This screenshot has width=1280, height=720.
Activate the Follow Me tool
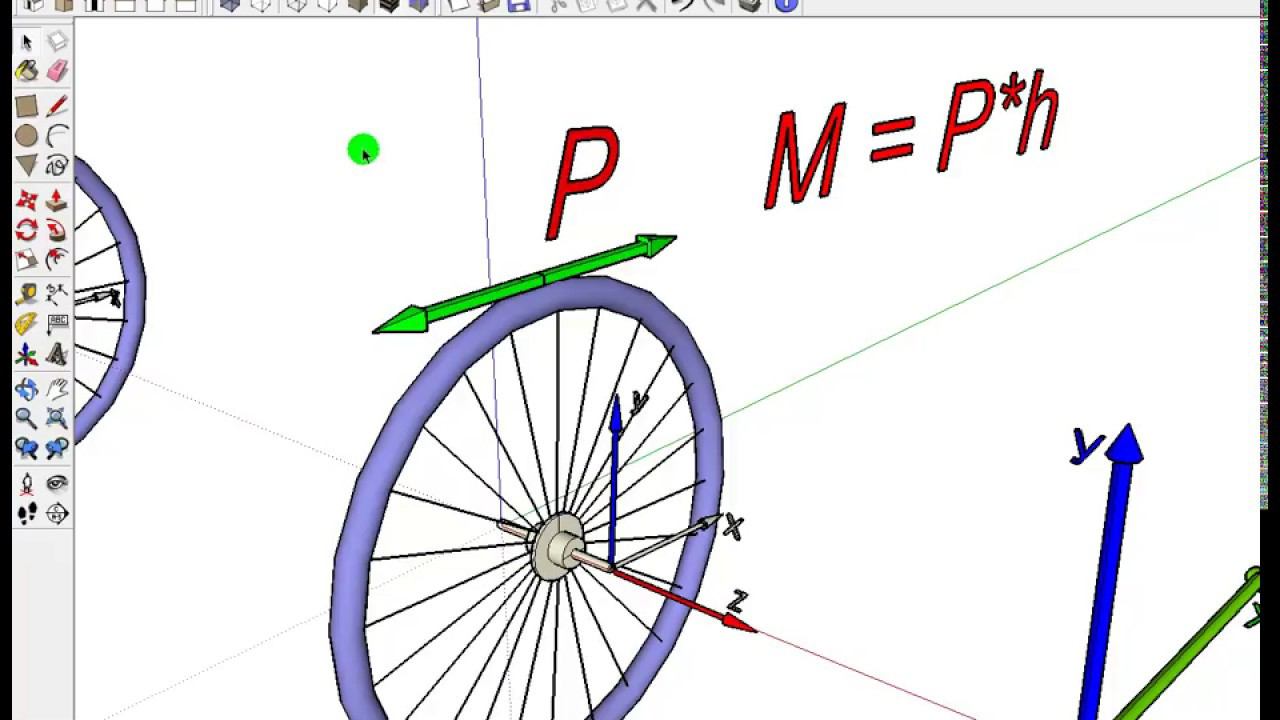click(57, 230)
